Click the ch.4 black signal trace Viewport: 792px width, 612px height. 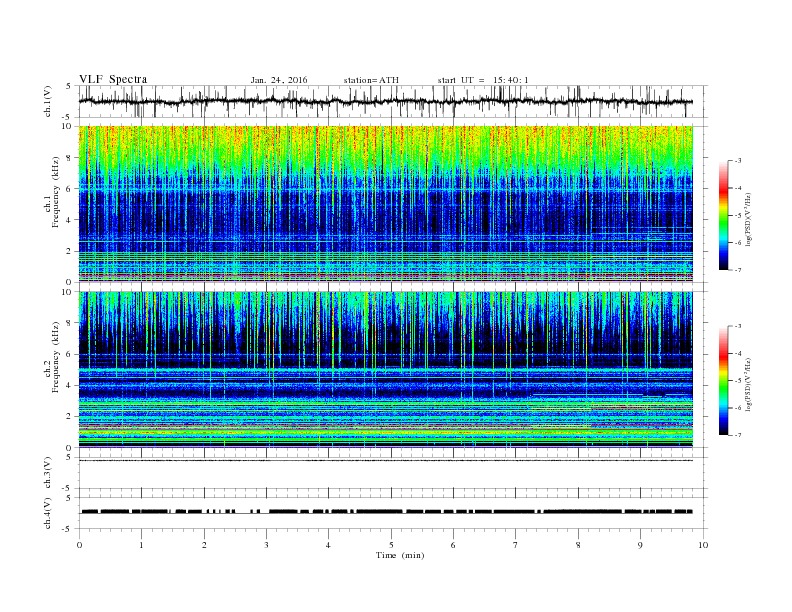point(387,512)
